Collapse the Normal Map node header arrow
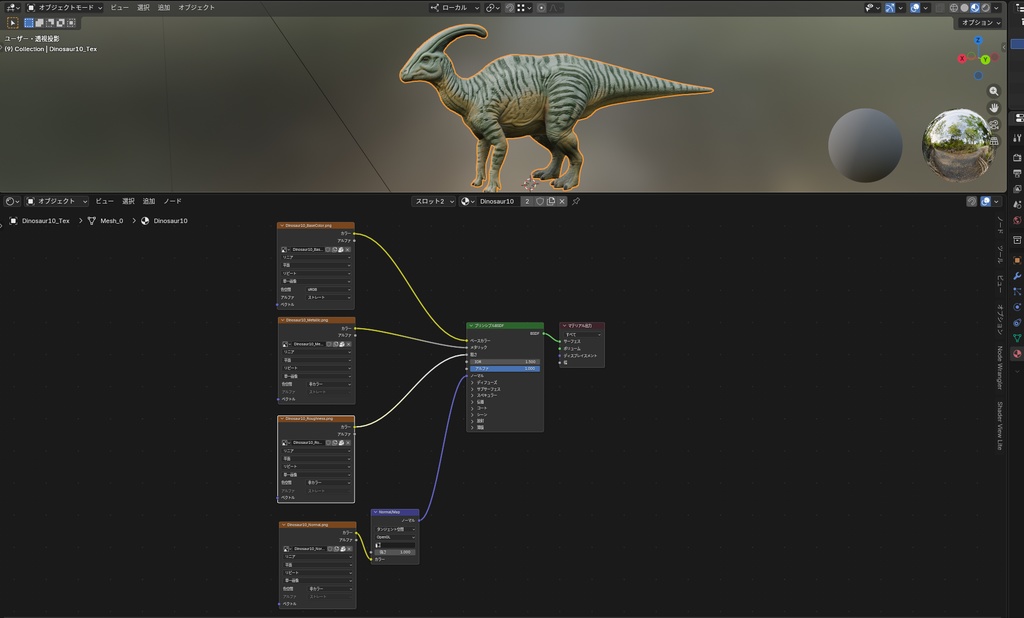Image resolution: width=1024 pixels, height=618 pixels. coord(375,512)
